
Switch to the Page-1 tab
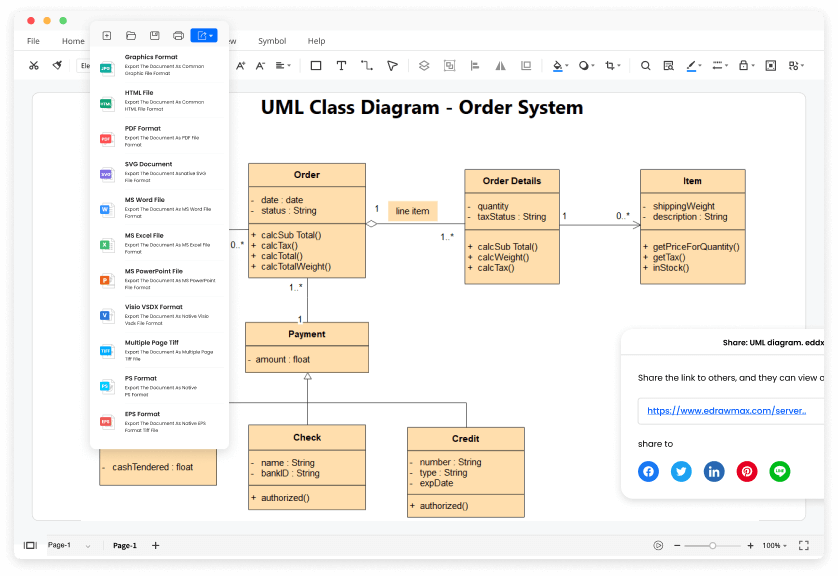point(125,546)
